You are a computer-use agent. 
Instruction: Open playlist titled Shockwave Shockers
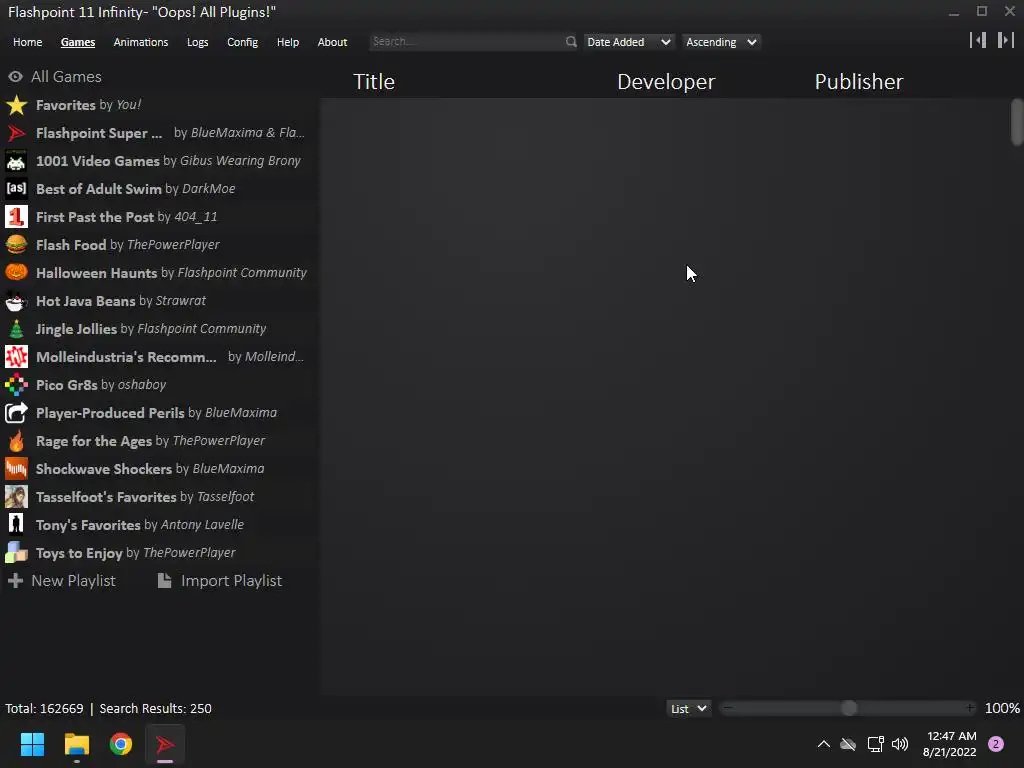click(104, 469)
